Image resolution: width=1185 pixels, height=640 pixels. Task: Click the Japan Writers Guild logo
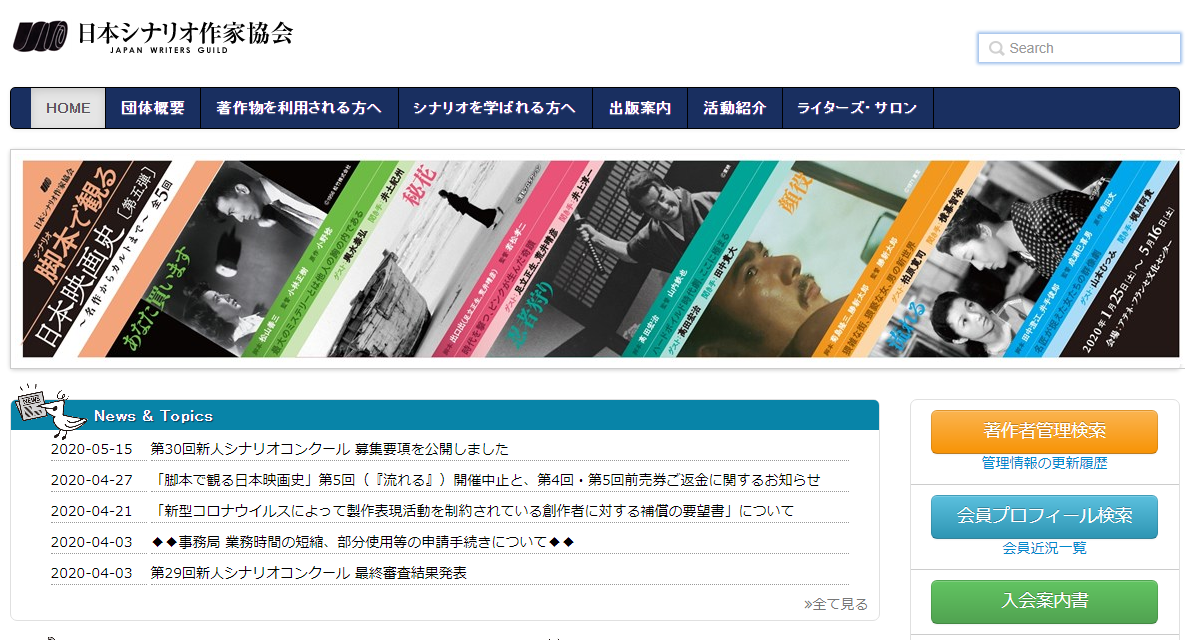(153, 36)
